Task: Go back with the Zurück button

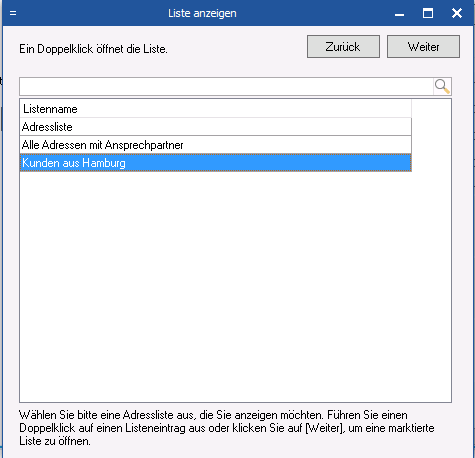Action: pos(343,47)
